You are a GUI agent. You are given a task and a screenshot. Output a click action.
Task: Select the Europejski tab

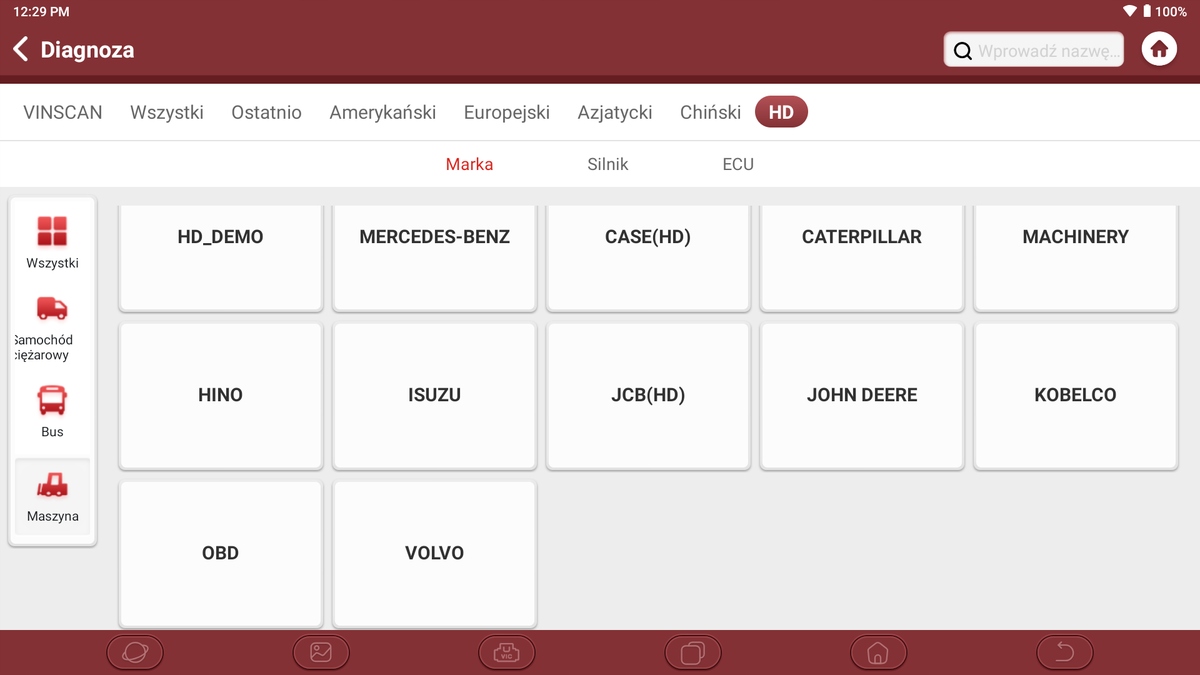507,112
